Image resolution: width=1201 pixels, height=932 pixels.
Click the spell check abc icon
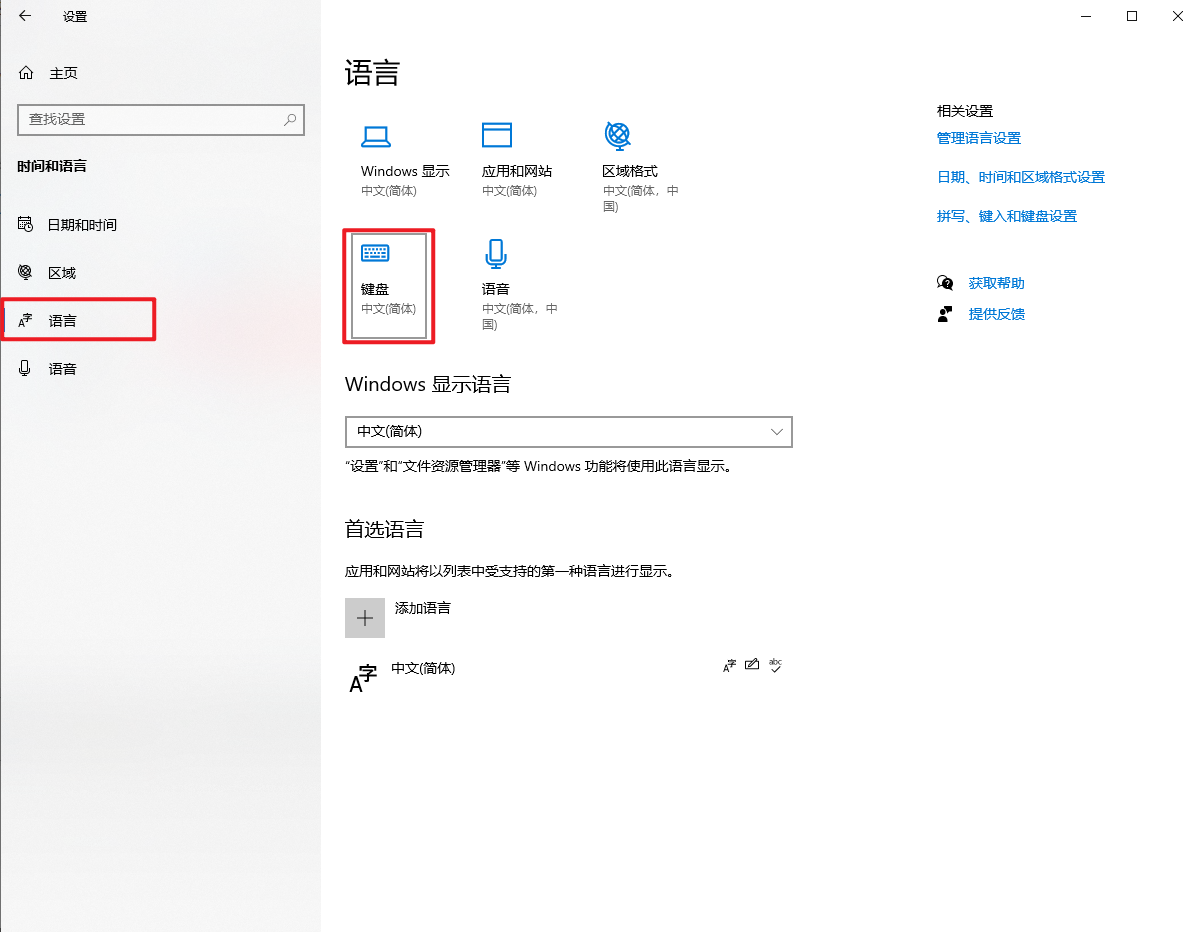[775, 665]
